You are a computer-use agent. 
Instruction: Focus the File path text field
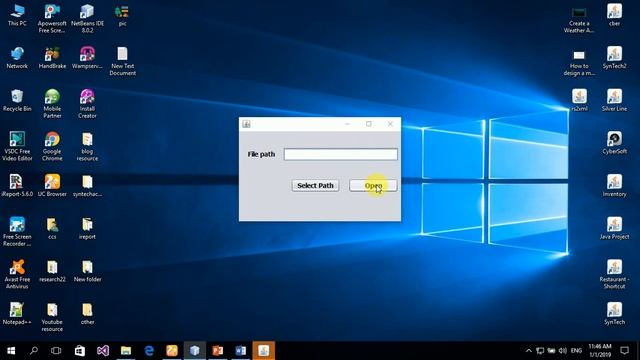(341, 154)
